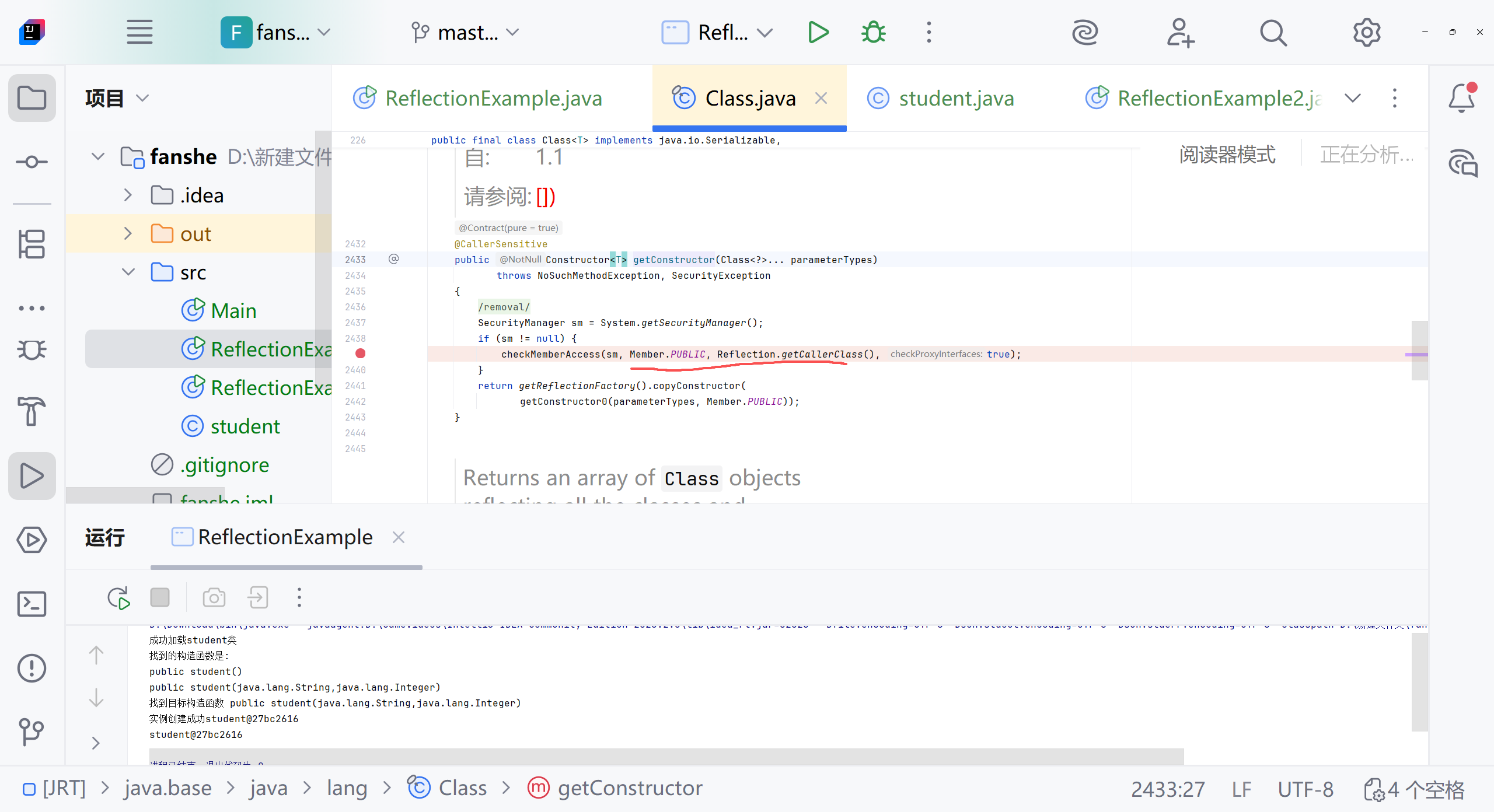The image size is (1494, 812).
Task: Expand the out folder in tree
Action: [128, 234]
